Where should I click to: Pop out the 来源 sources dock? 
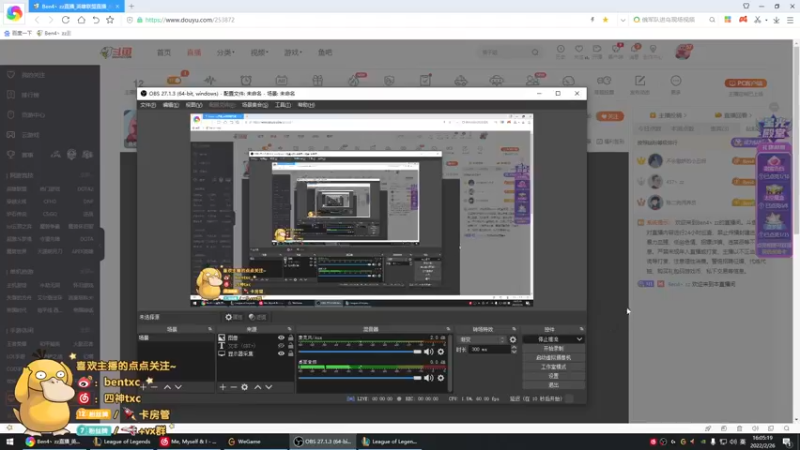289,330
